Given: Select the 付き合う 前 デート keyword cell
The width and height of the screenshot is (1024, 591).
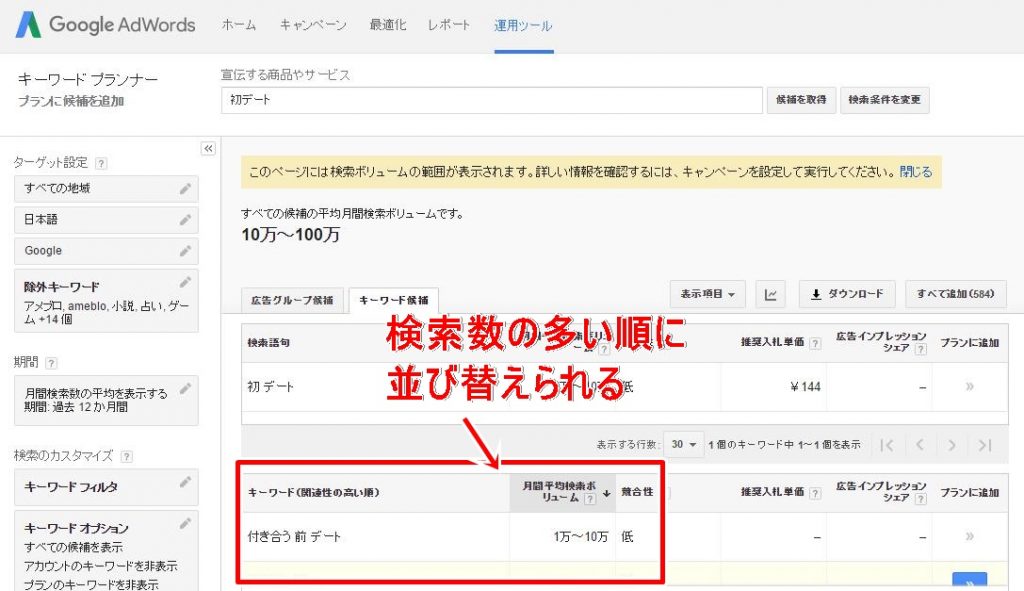Looking at the screenshot, I should [294, 537].
